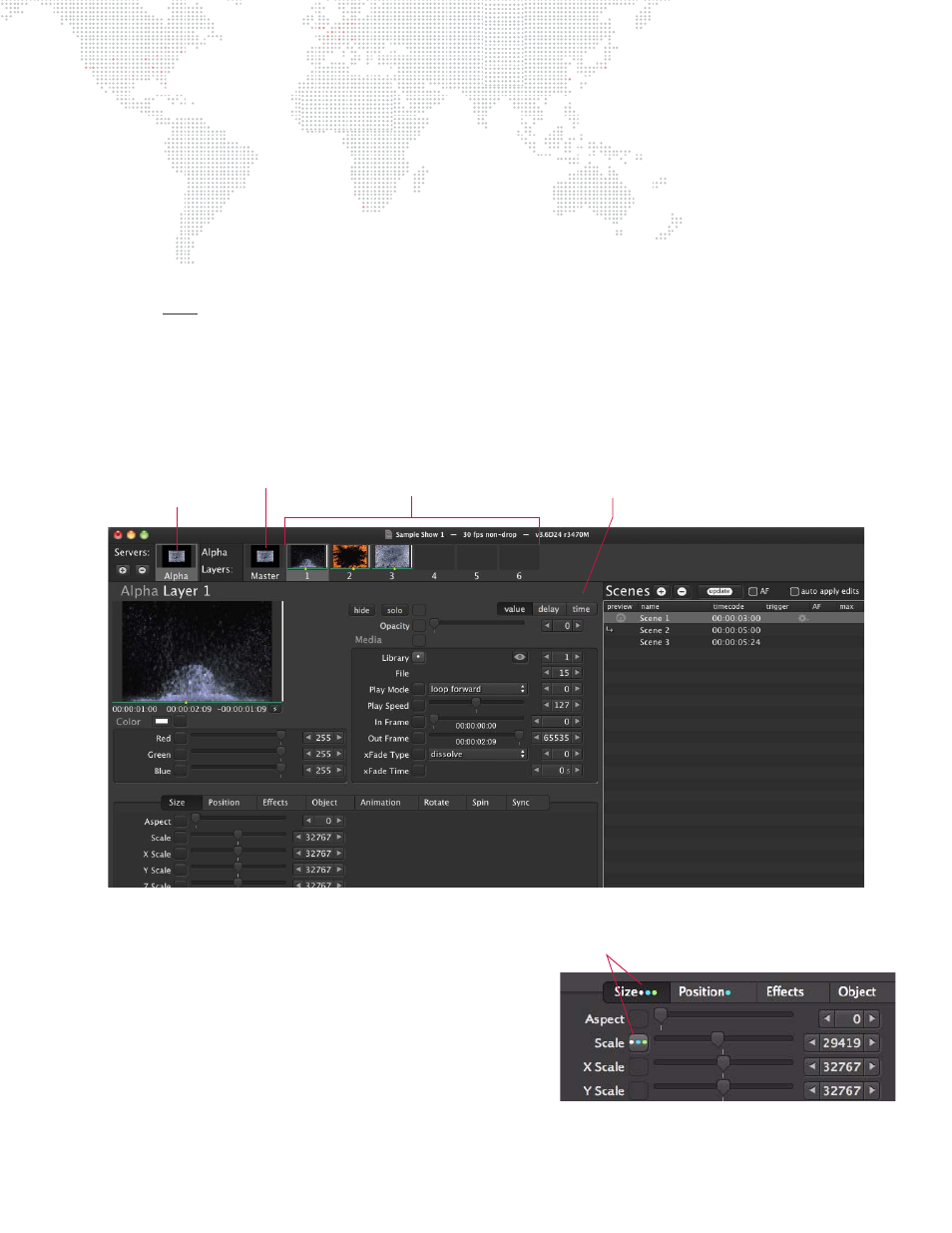This screenshot has width=952, height=1233.
Task: Select layer 2 orange thumbnail
Action: tap(350, 556)
